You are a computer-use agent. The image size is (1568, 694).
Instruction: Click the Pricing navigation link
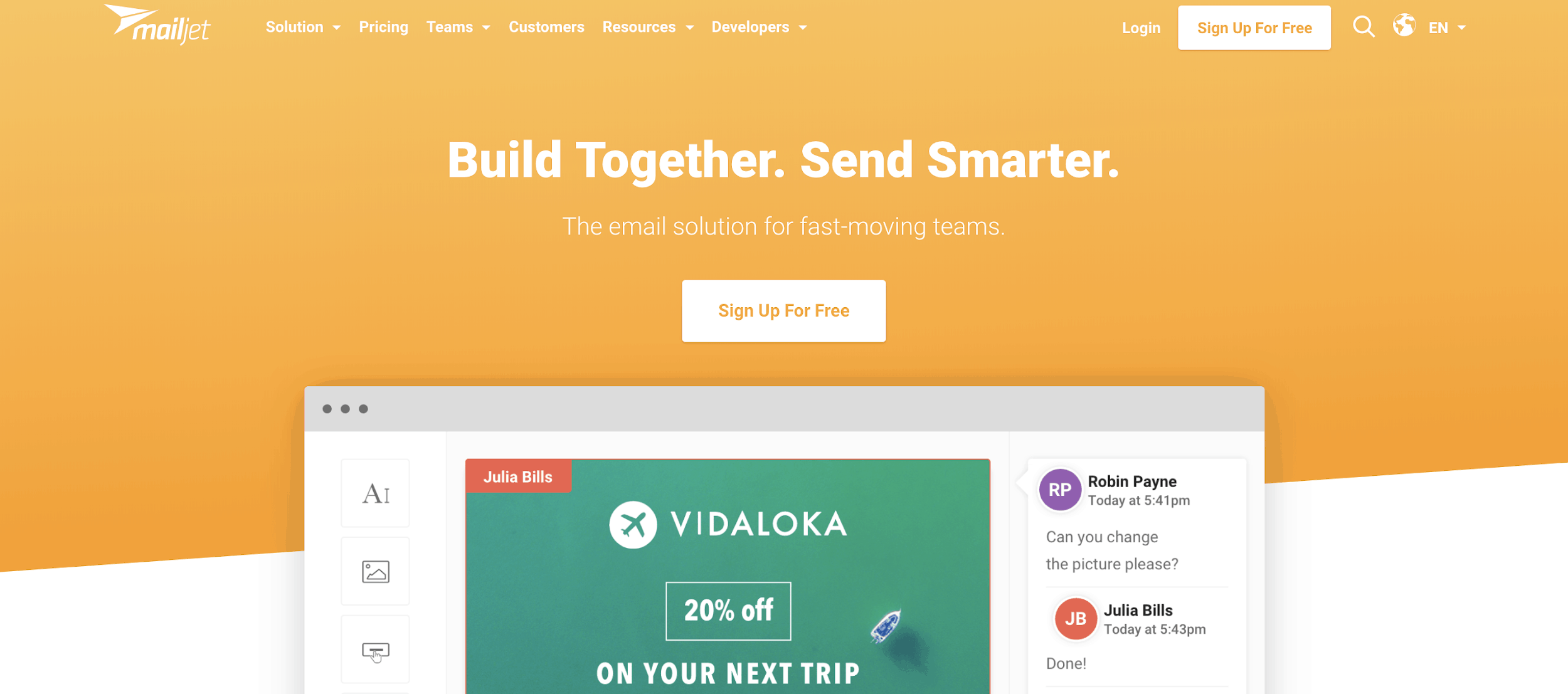pos(383,27)
